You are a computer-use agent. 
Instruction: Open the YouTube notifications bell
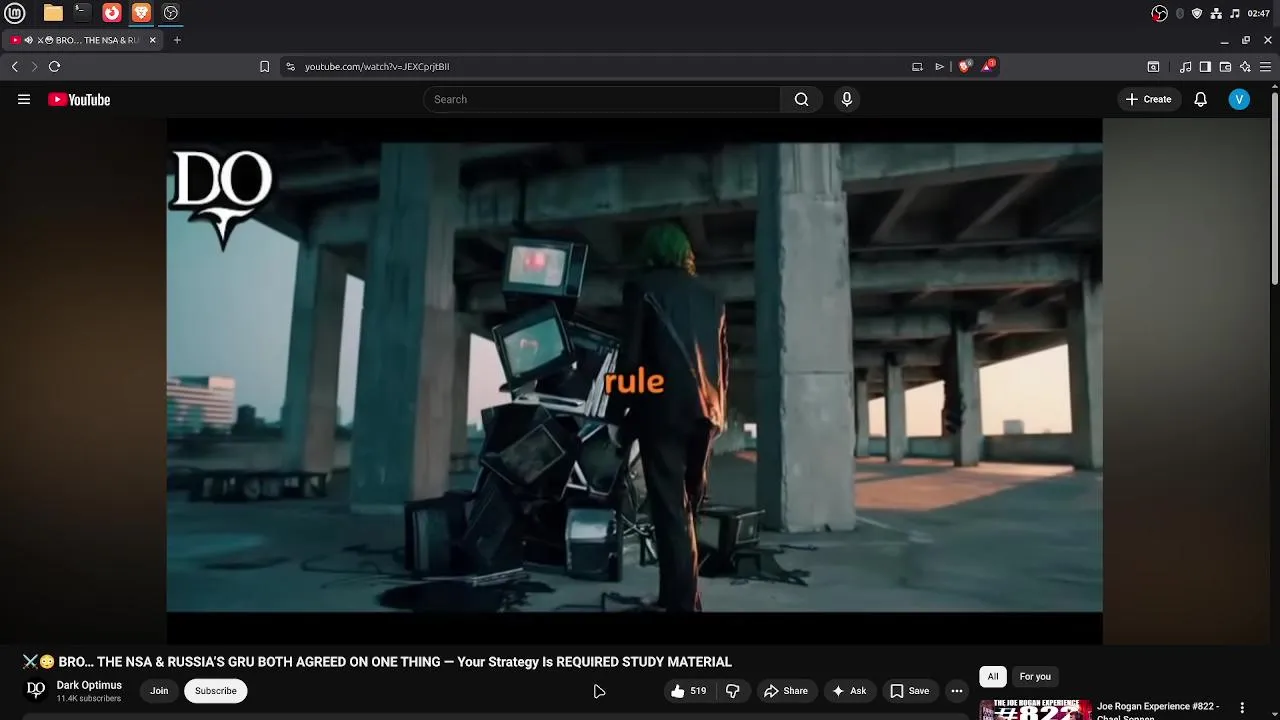(x=1201, y=99)
